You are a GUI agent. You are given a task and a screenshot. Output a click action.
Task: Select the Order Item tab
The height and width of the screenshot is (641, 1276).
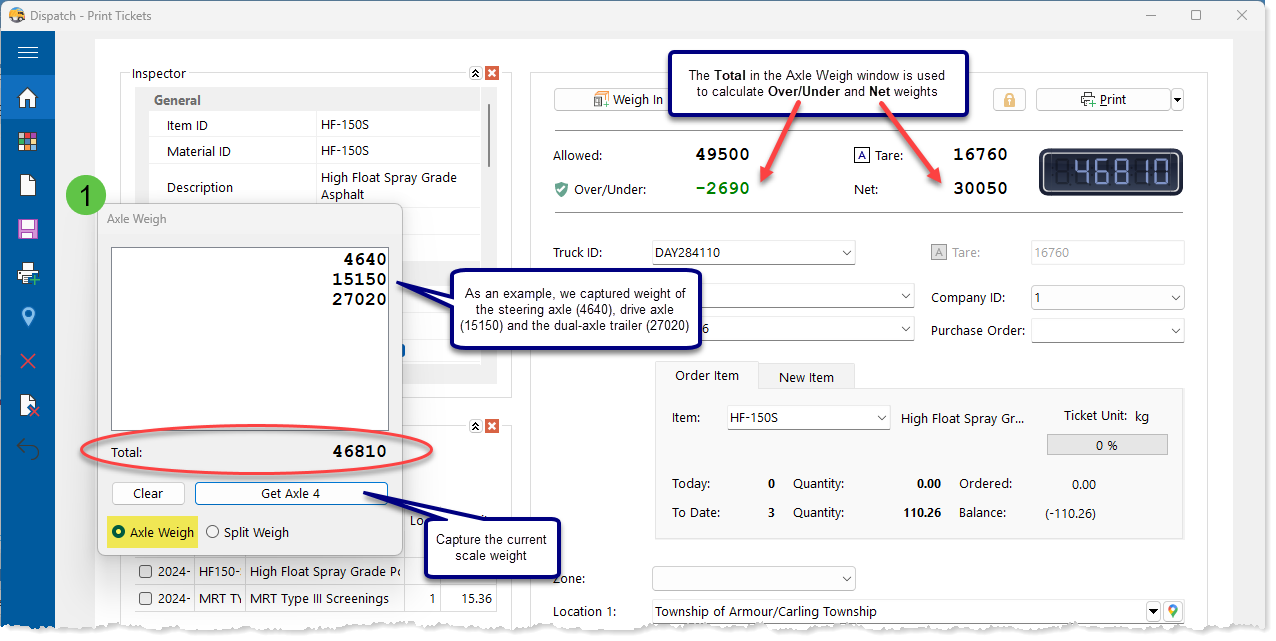[706, 376]
